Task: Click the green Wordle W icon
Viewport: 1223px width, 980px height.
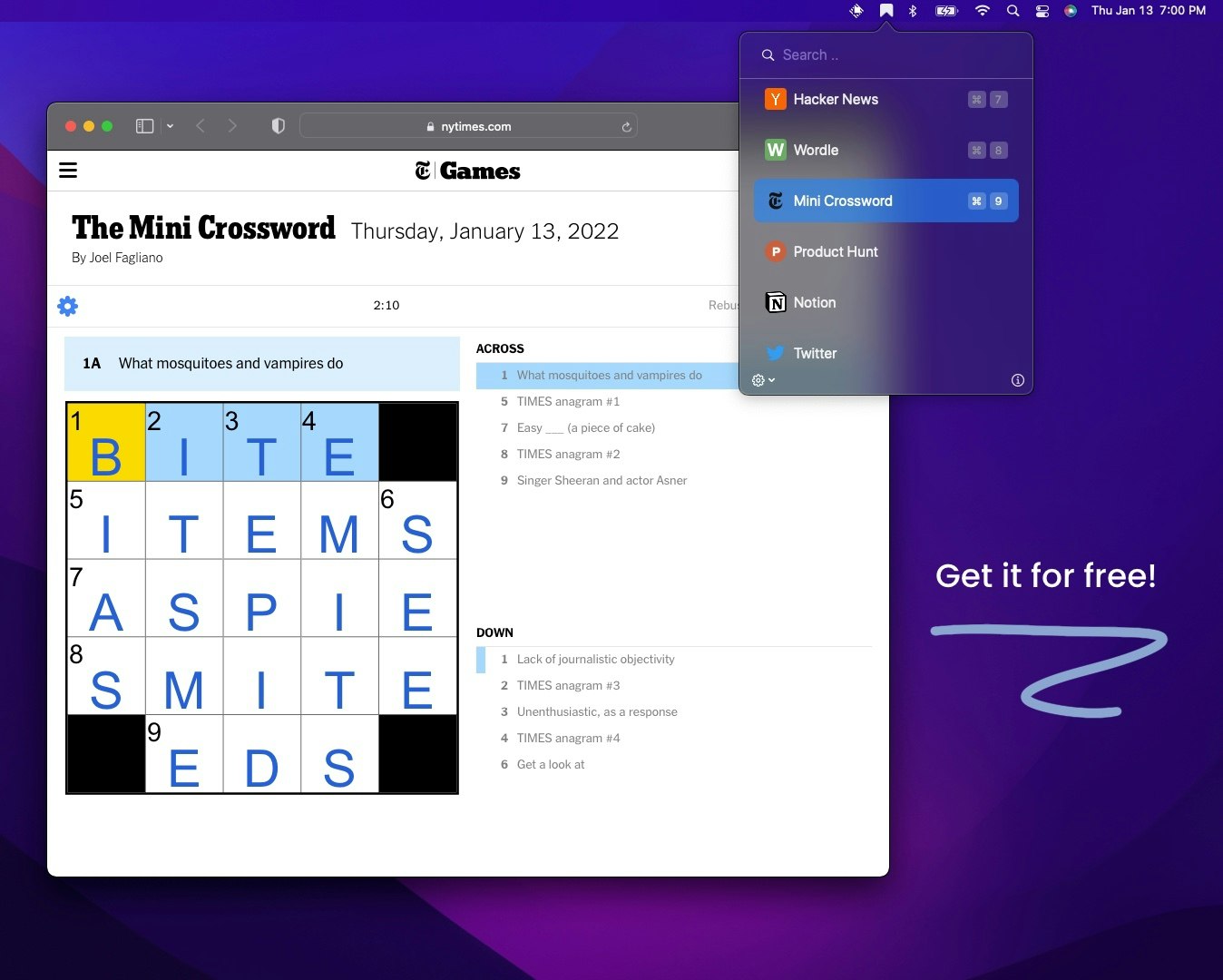Action: (775, 150)
